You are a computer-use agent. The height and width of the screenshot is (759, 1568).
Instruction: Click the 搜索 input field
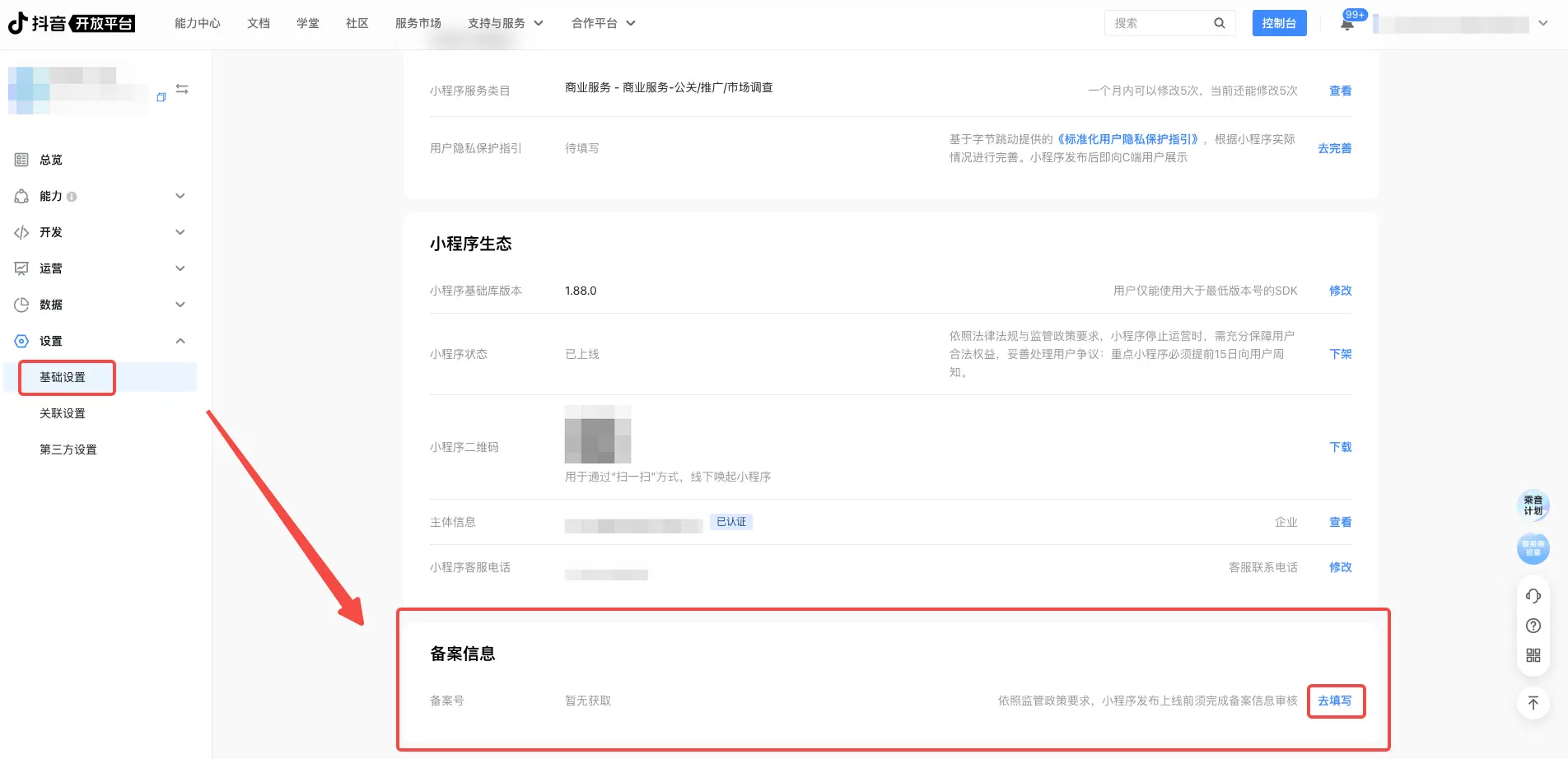coord(1159,23)
